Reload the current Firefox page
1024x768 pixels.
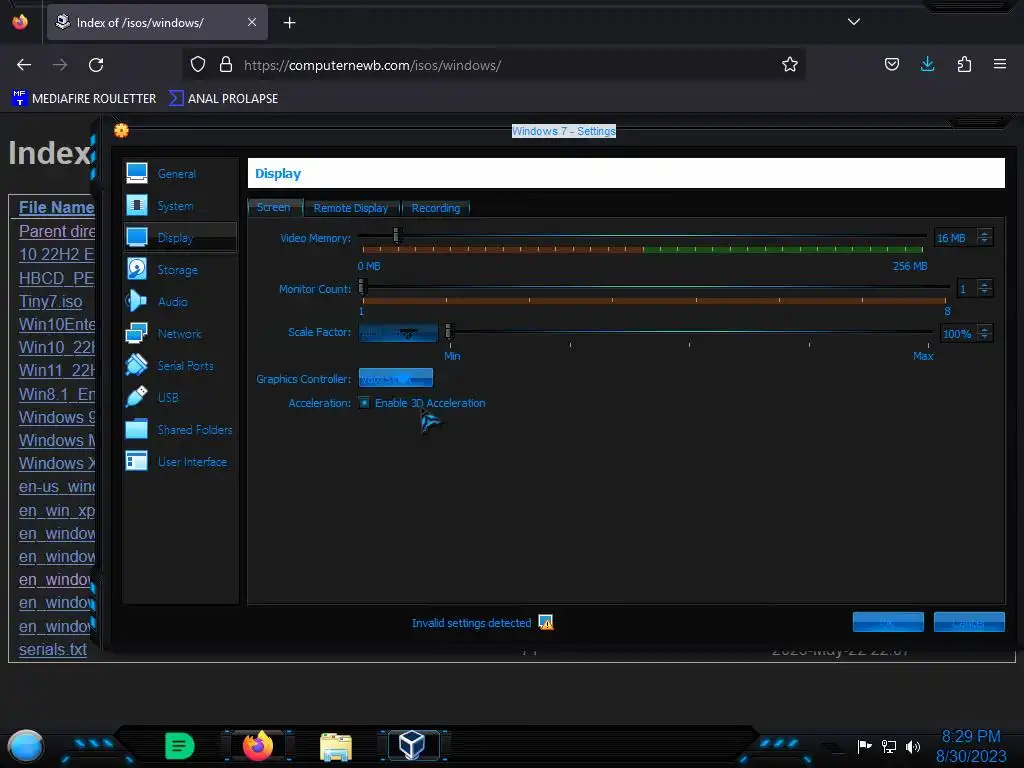click(x=96, y=65)
